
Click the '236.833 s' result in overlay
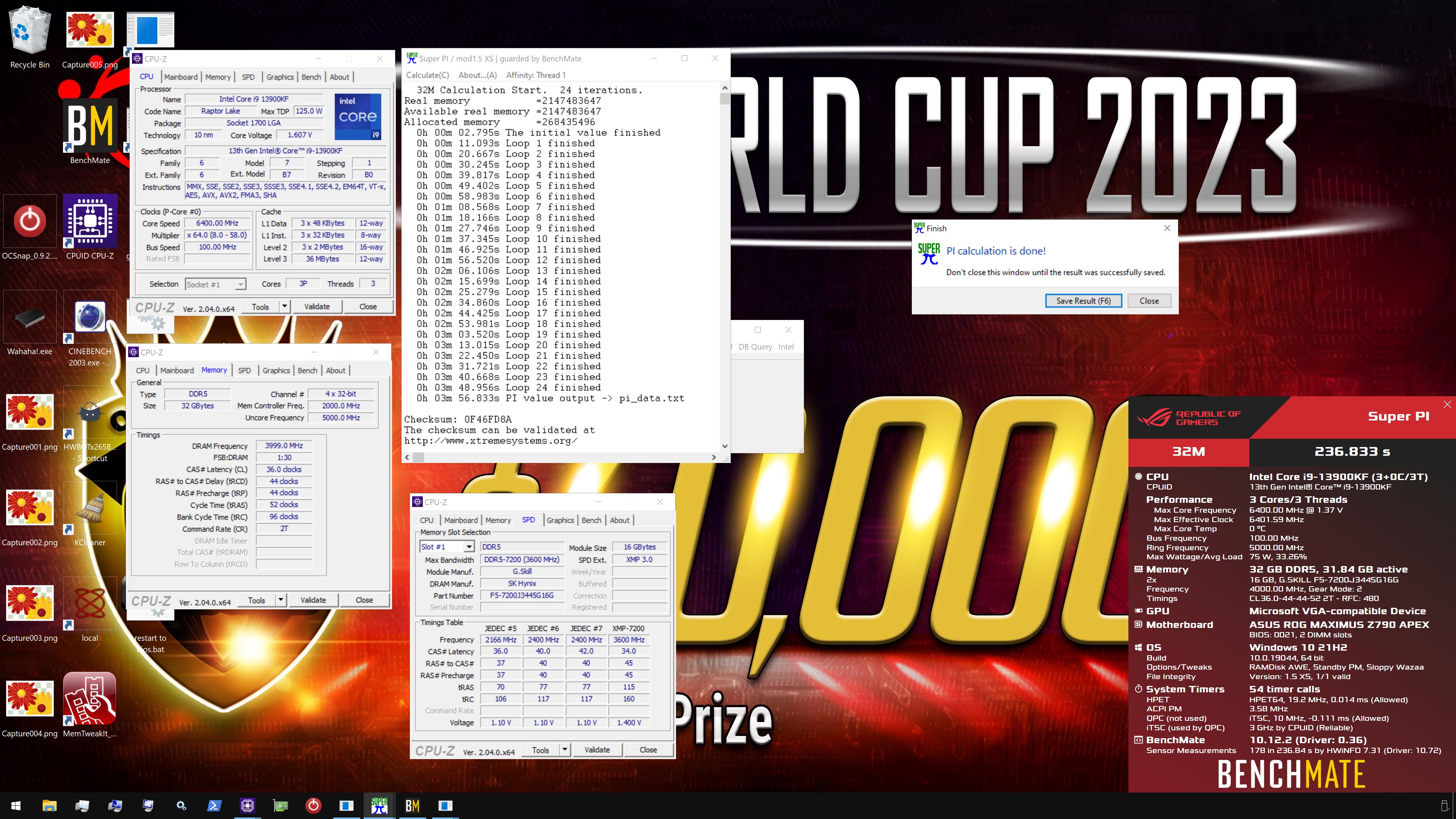pyautogui.click(x=1352, y=452)
